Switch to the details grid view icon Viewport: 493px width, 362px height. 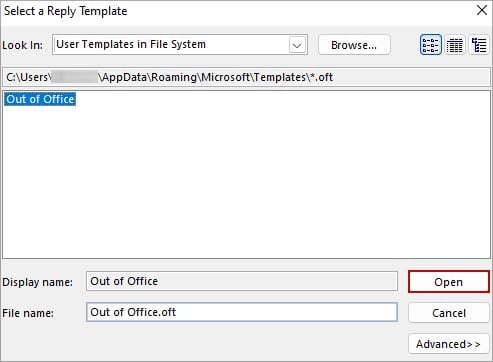pos(455,45)
